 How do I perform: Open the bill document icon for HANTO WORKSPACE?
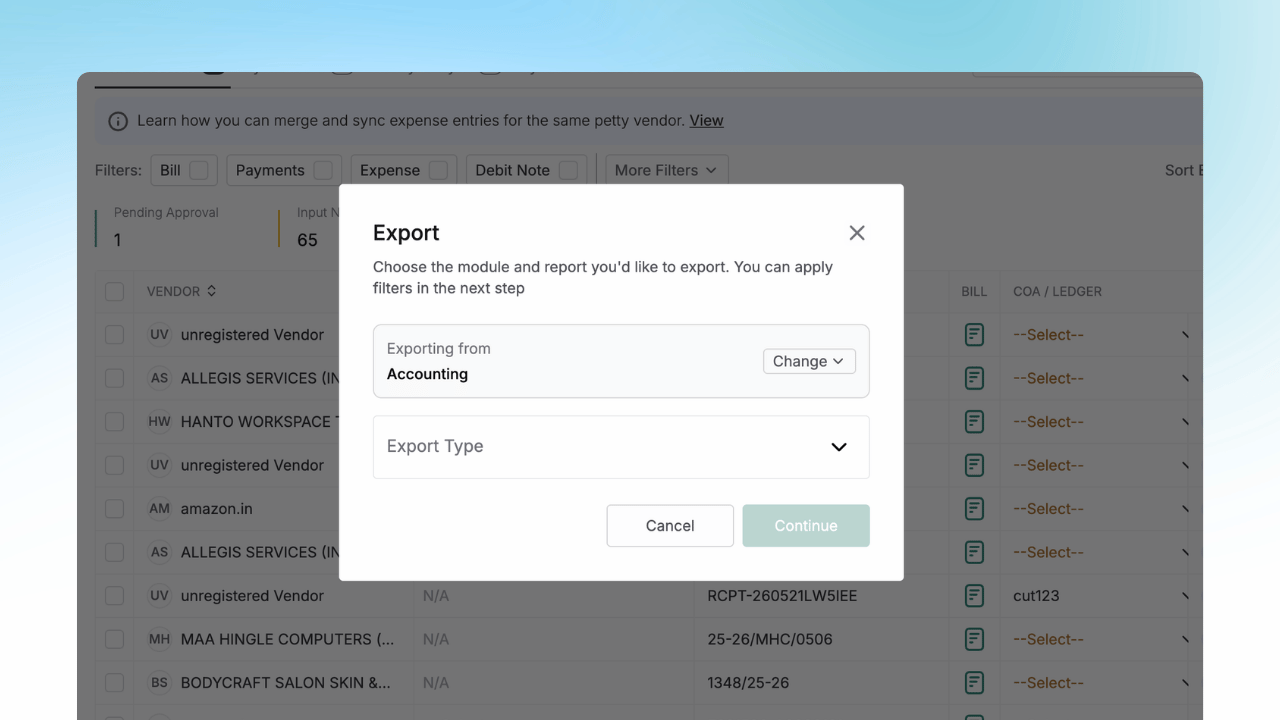tap(974, 422)
